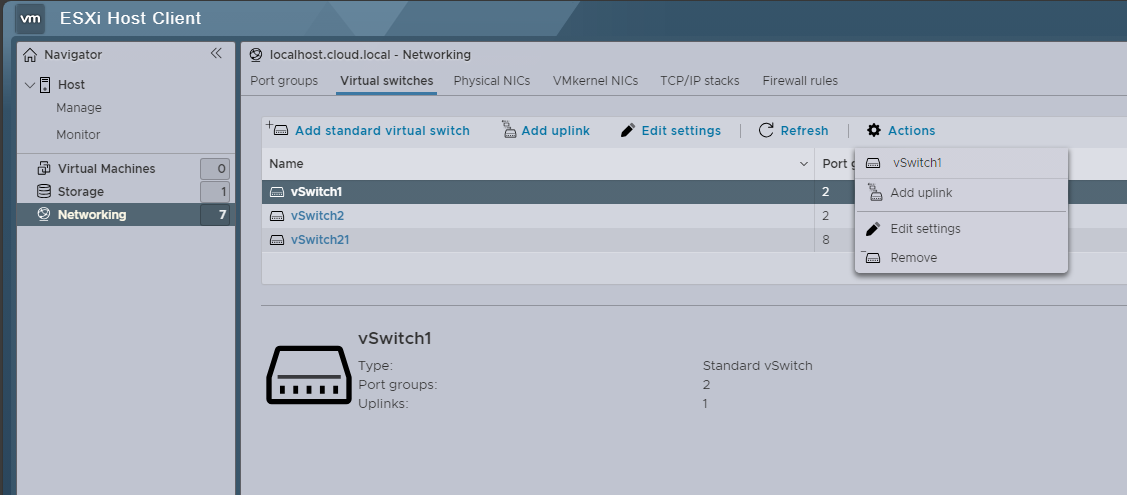Click the Add standard virtual switch icon
Viewport: 1127px width, 495px height.
click(x=277, y=129)
